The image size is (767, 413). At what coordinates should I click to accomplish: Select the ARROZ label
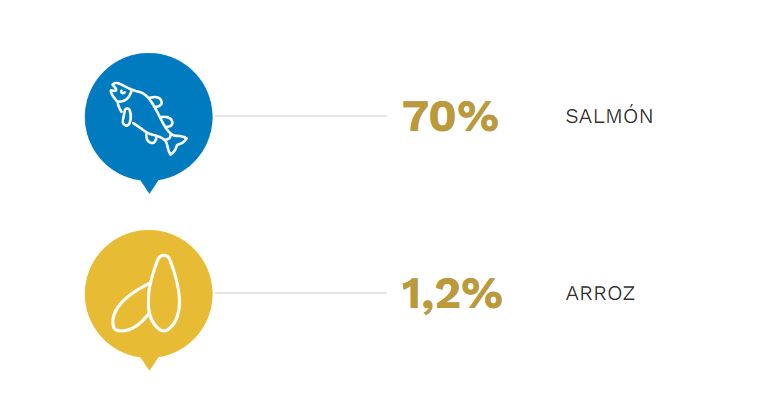[x=600, y=294]
